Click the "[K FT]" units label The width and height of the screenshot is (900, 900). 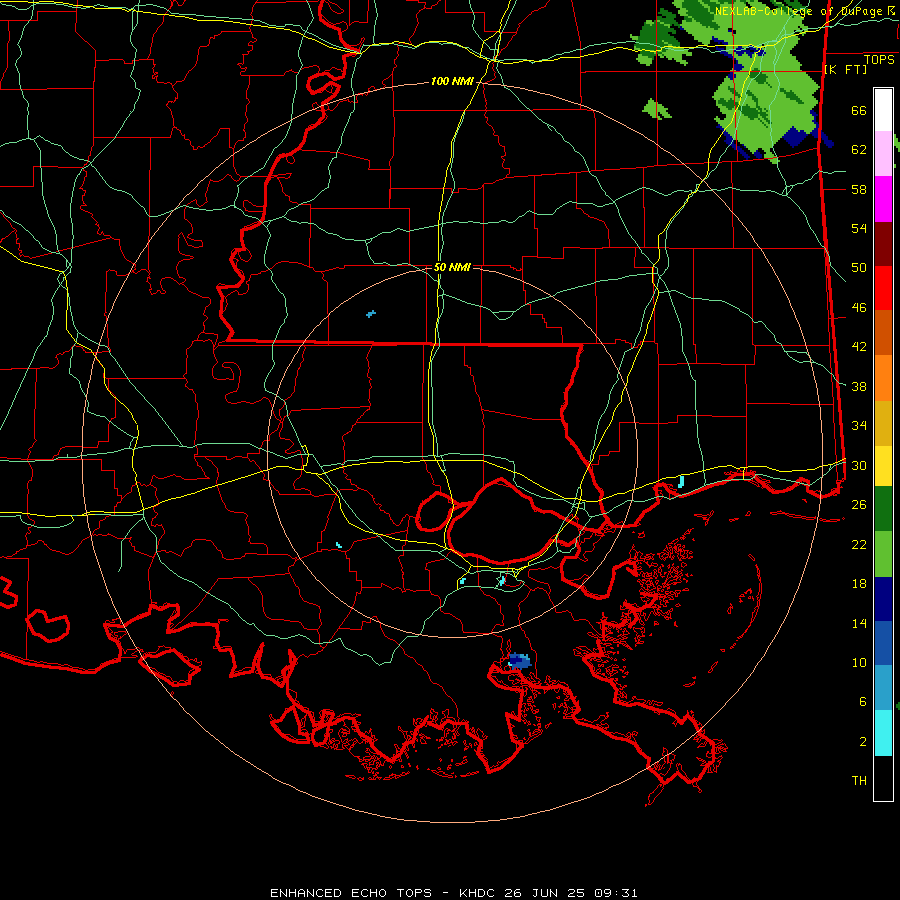click(845, 69)
